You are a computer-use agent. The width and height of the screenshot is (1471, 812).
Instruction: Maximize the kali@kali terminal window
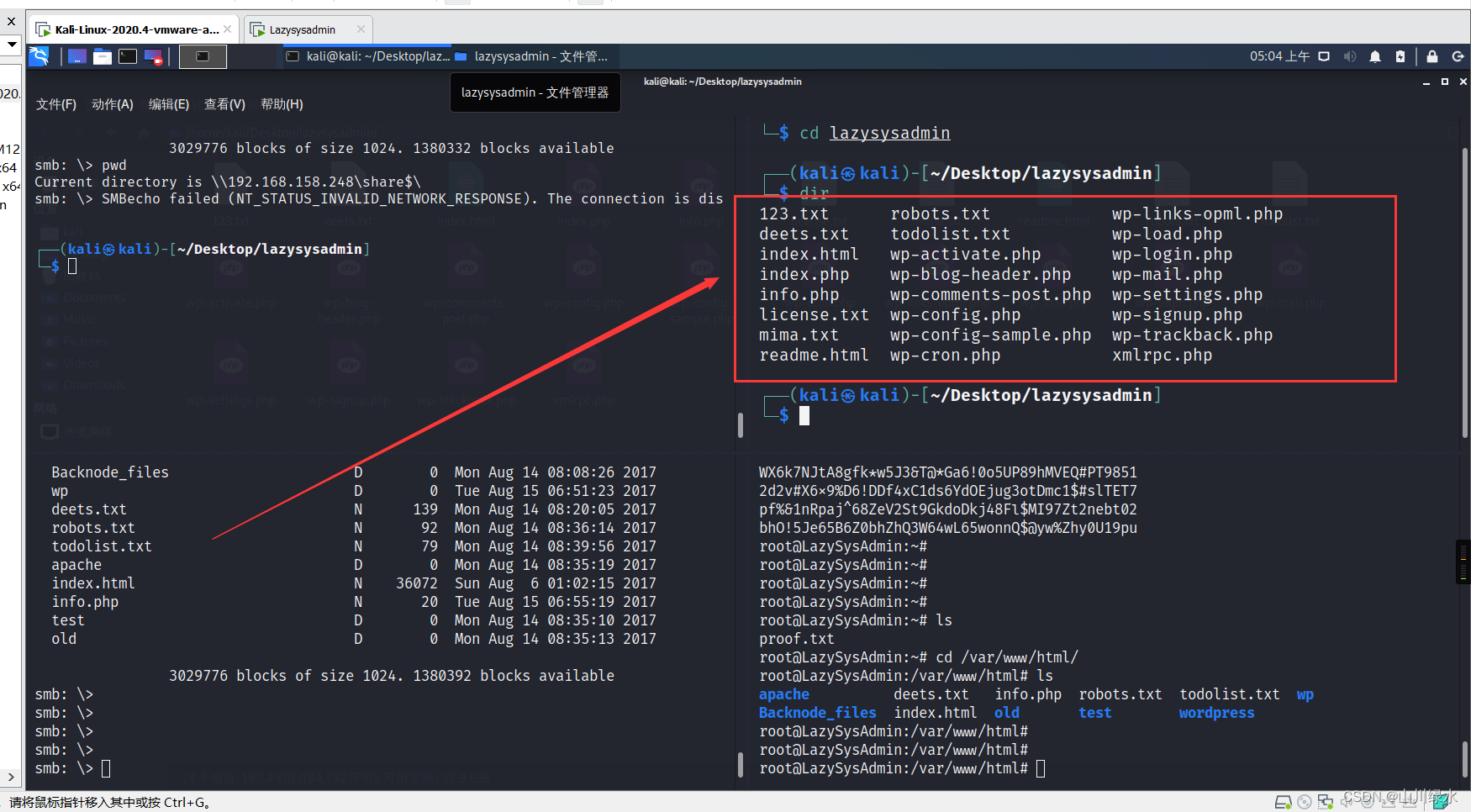[x=1445, y=82]
